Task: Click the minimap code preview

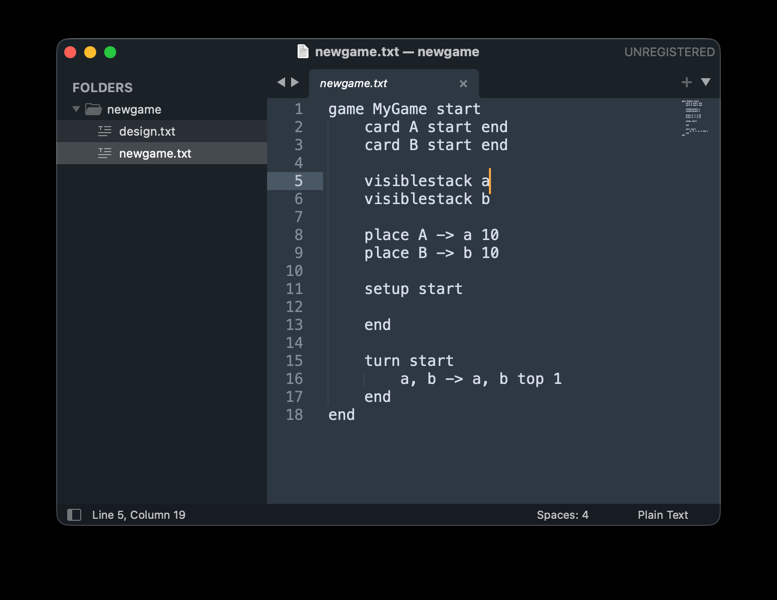Action: point(694,117)
